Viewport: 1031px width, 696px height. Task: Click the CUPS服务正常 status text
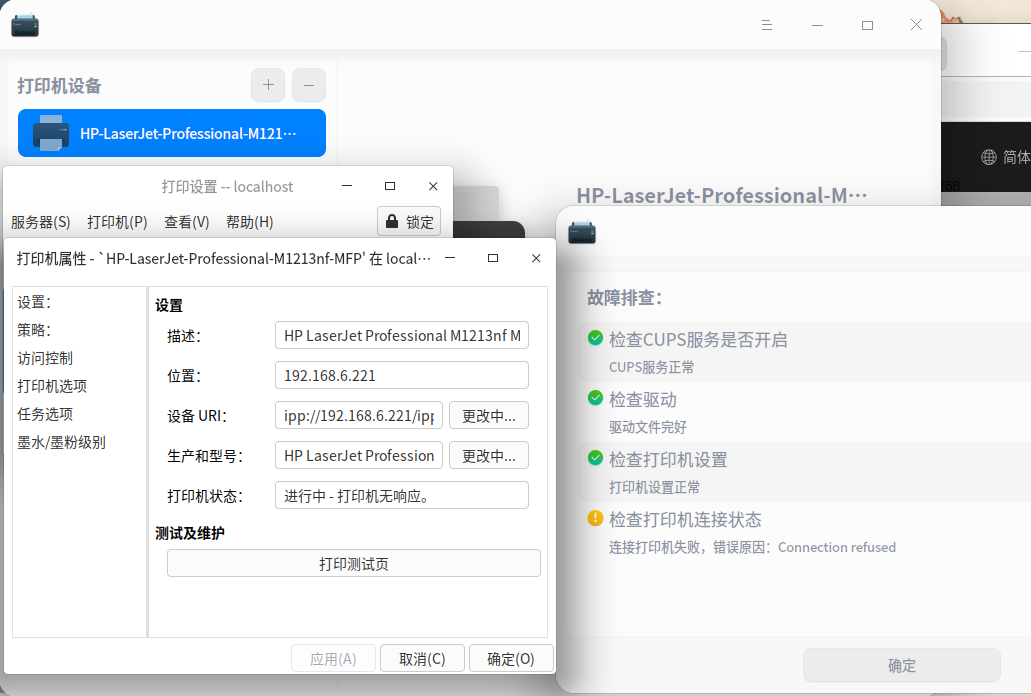[x=651, y=367]
